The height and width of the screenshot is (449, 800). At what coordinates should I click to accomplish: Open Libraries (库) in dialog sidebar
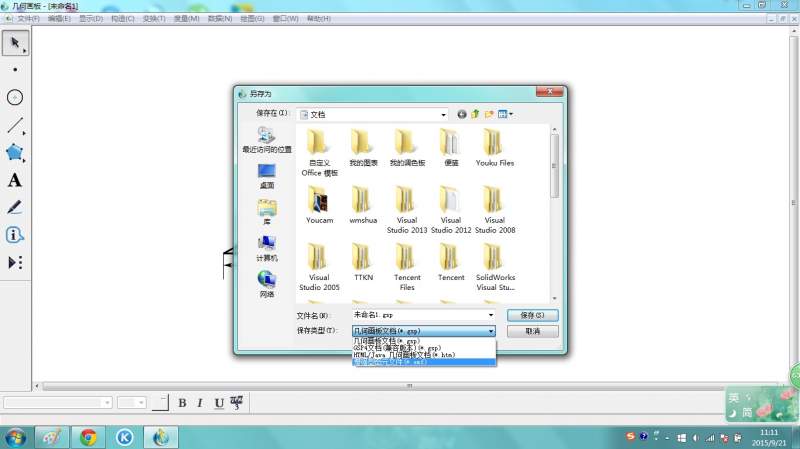[x=267, y=212]
